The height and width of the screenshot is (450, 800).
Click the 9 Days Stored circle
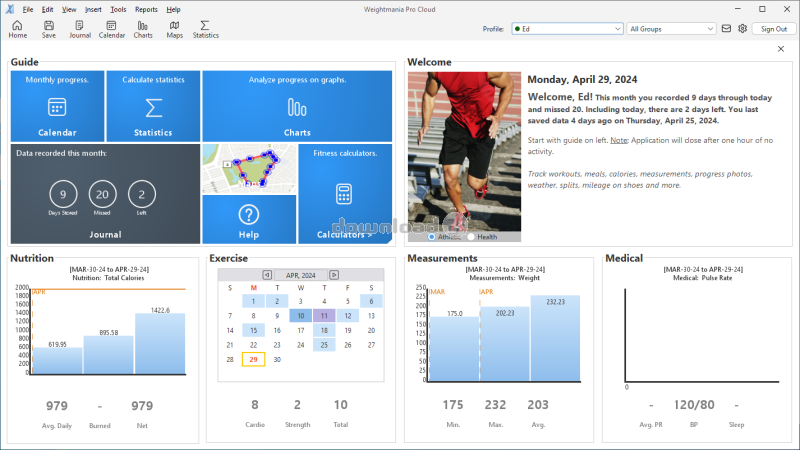coord(63,194)
